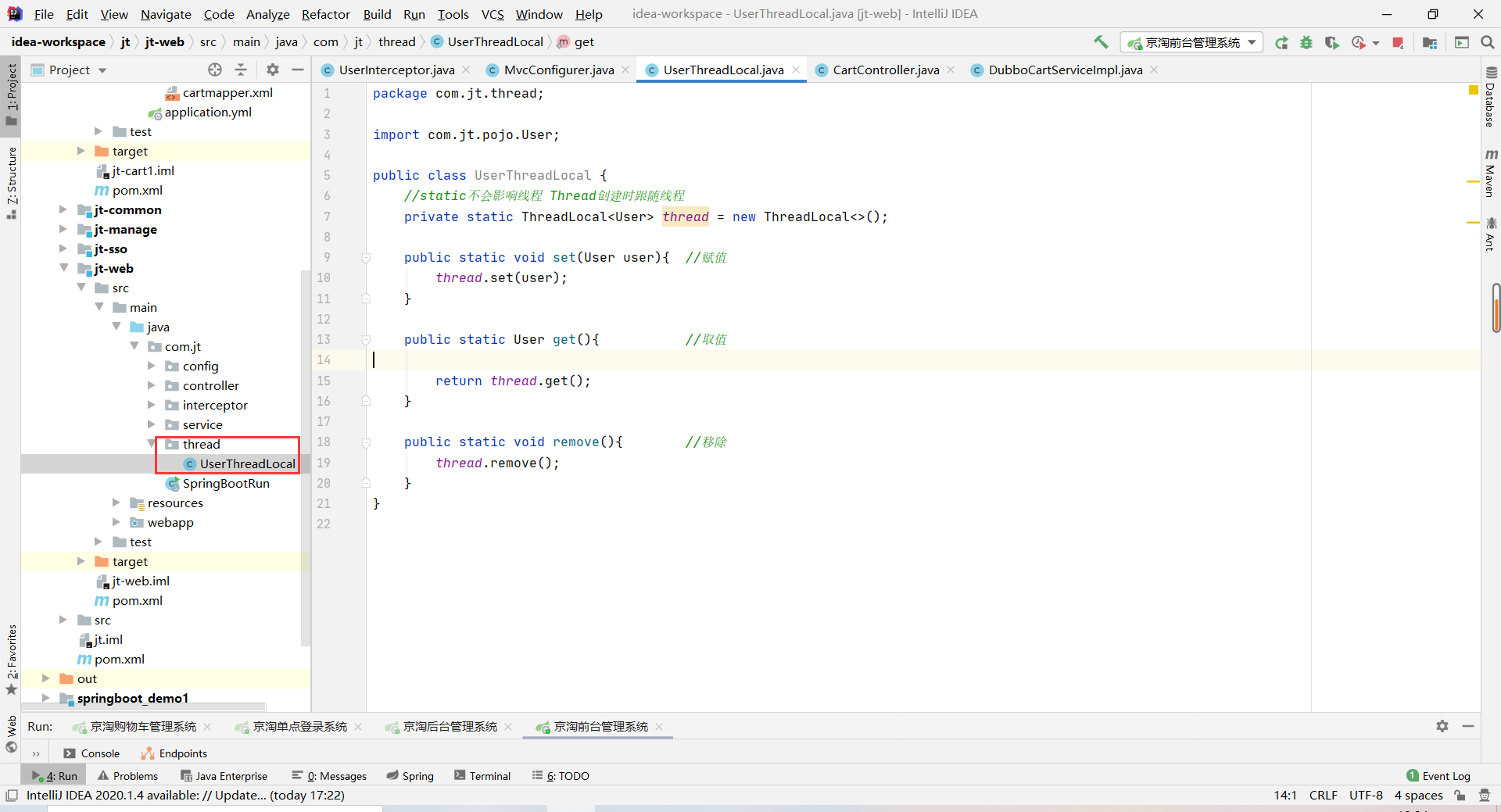This screenshot has width=1501, height=812.
Task: Open Terminal tool window
Action: tap(482, 776)
